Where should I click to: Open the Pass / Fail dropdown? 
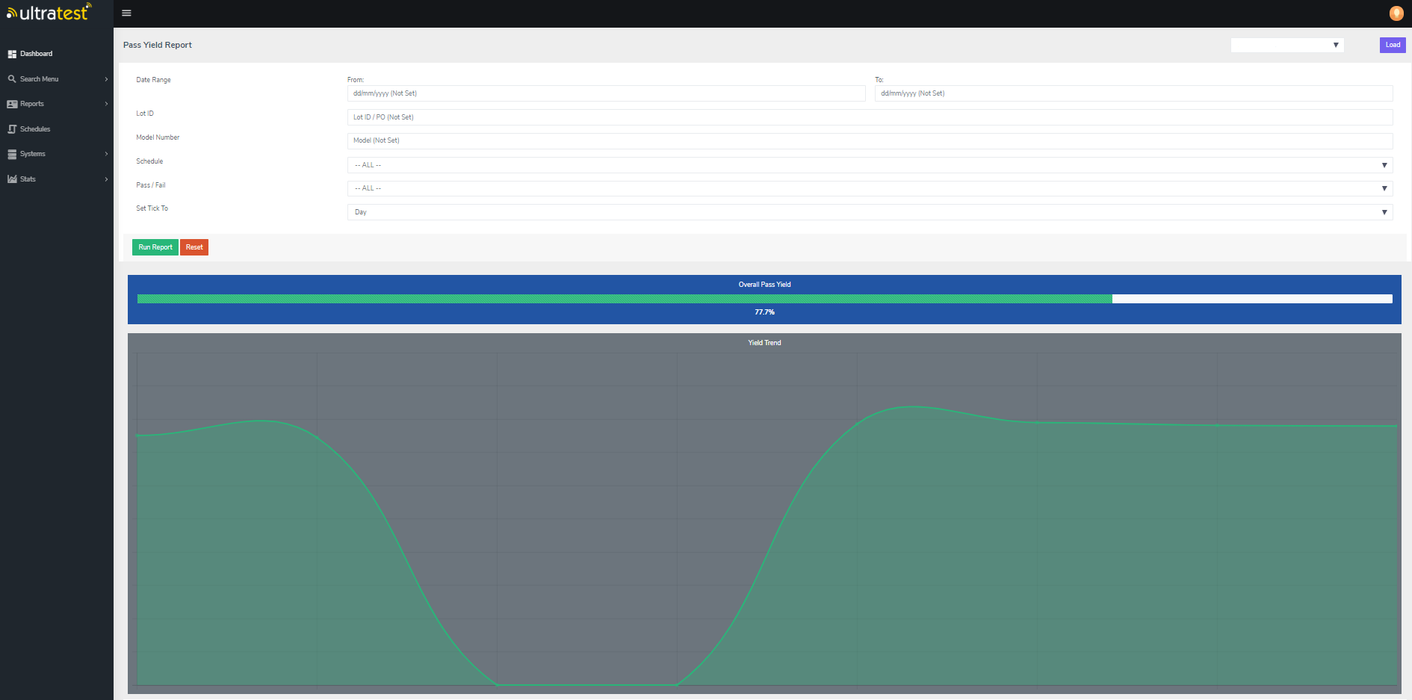tap(869, 188)
